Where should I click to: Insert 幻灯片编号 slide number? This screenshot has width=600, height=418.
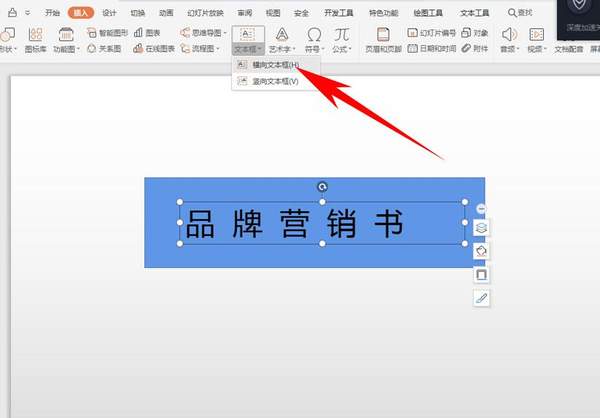[x=432, y=33]
